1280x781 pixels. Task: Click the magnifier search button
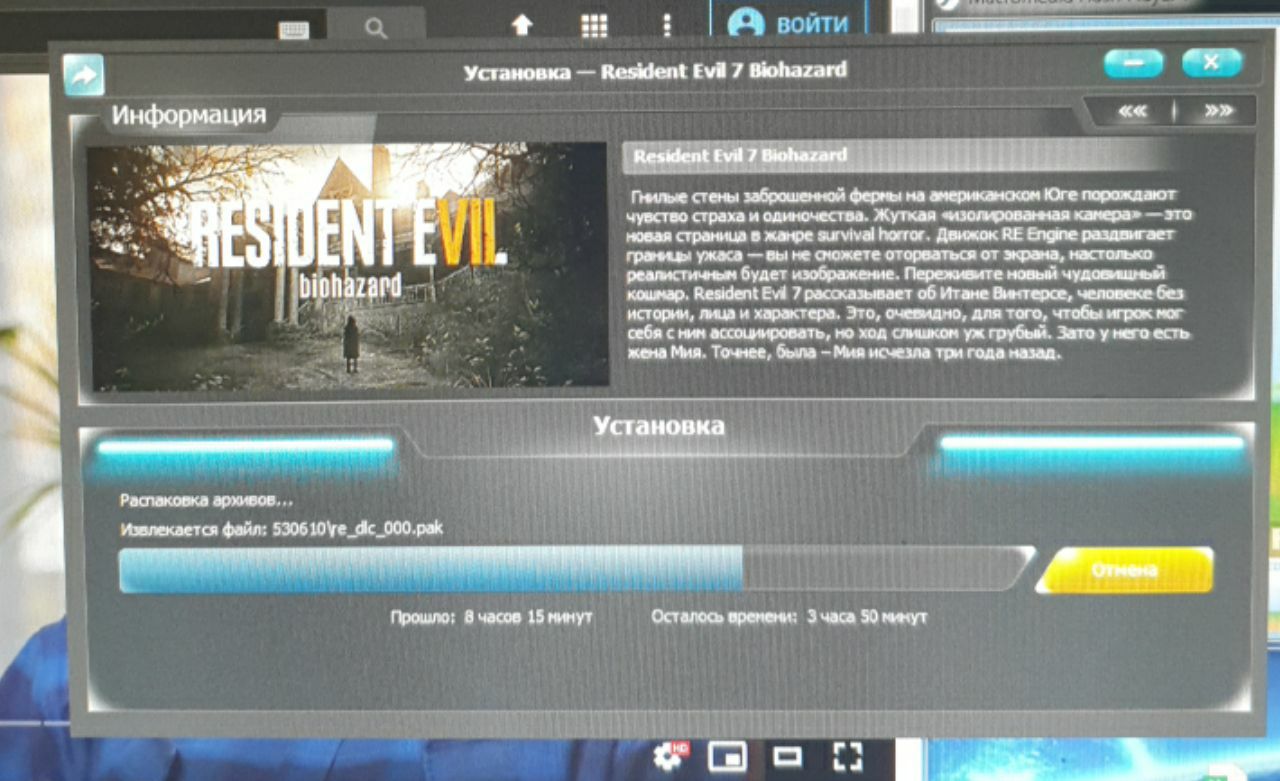coord(376,28)
